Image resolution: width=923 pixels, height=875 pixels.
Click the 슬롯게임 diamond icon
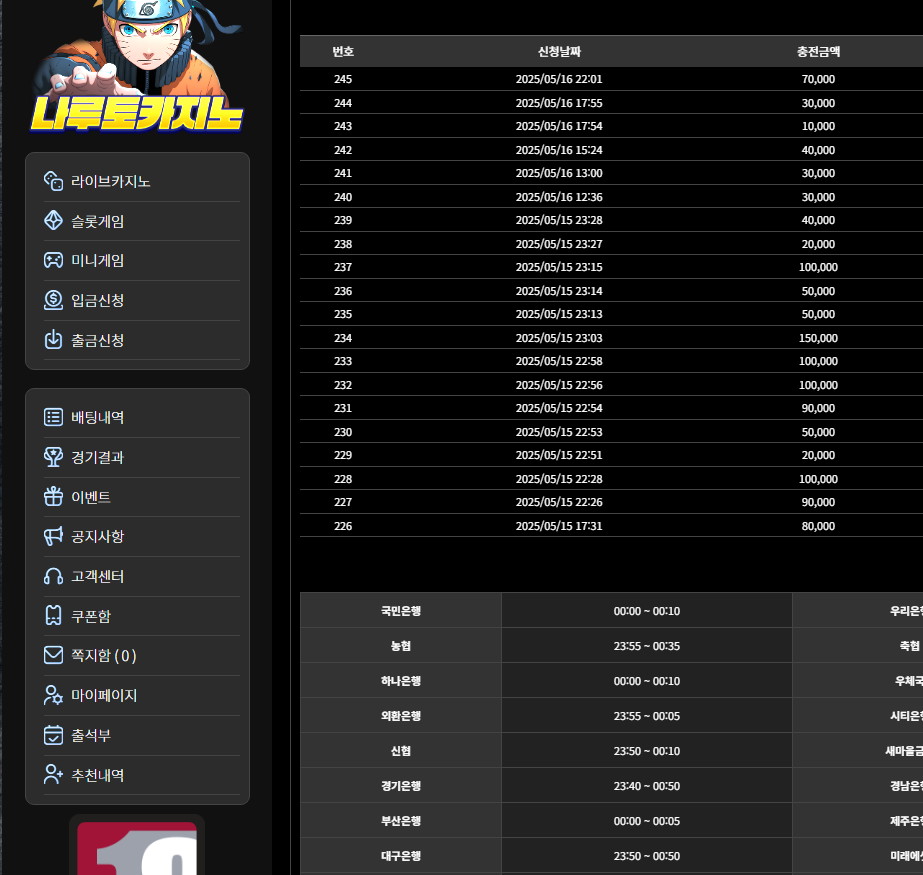(x=54, y=221)
